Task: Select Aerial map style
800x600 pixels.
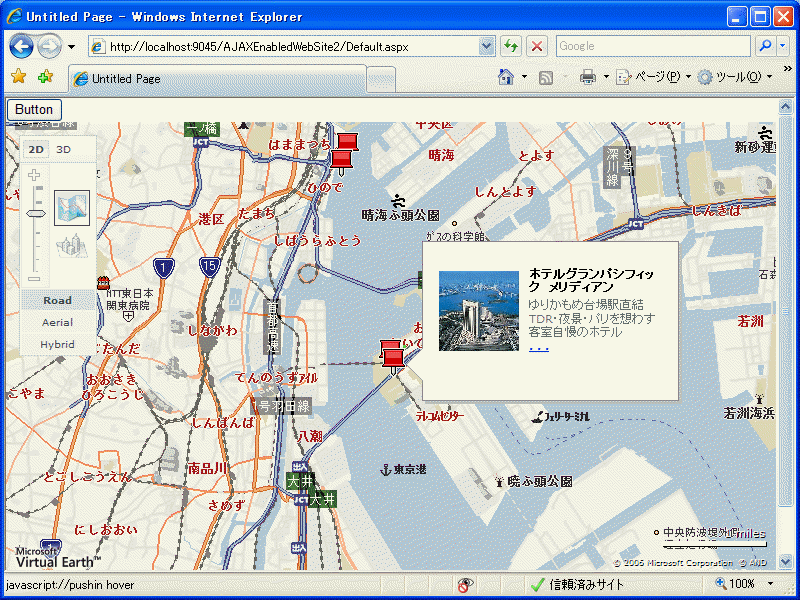Action: click(57, 322)
